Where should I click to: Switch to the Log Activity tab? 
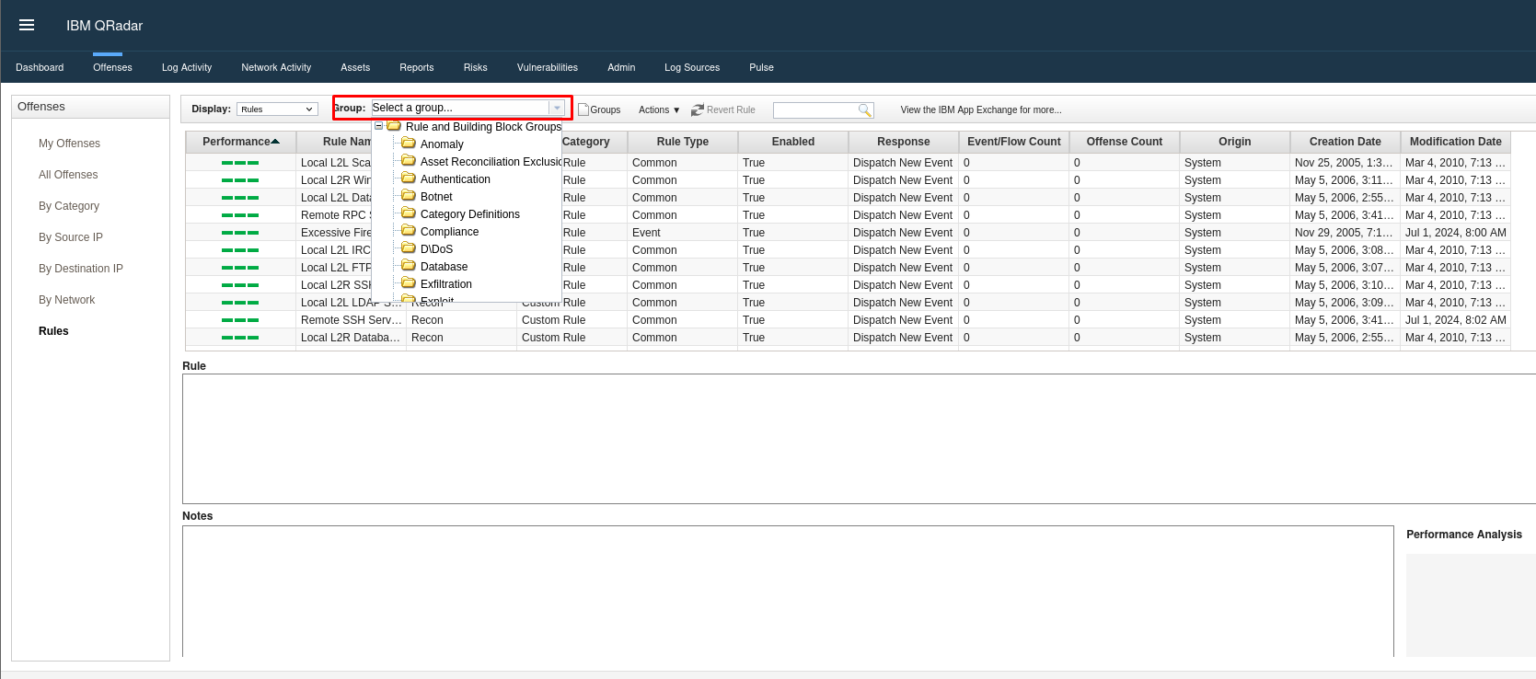coord(187,68)
